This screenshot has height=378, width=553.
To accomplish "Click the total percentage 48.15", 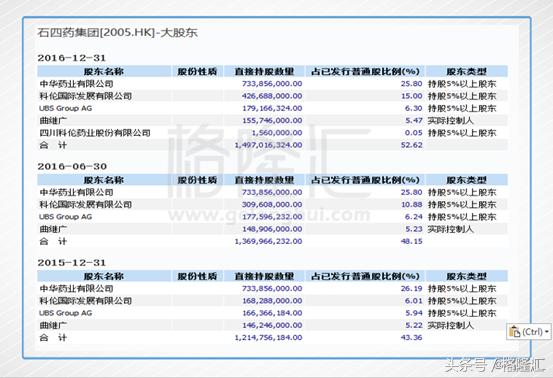I will [412, 242].
